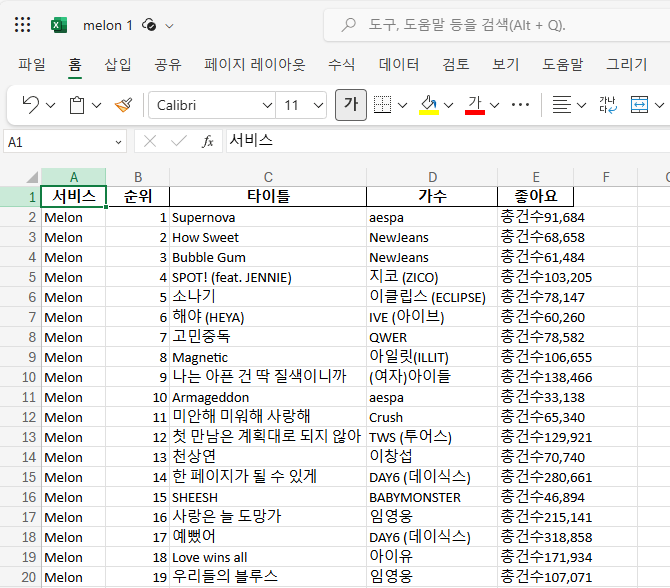The image size is (670, 588).
Task: Open the 데이터 ribbon tab
Action: (x=399, y=65)
